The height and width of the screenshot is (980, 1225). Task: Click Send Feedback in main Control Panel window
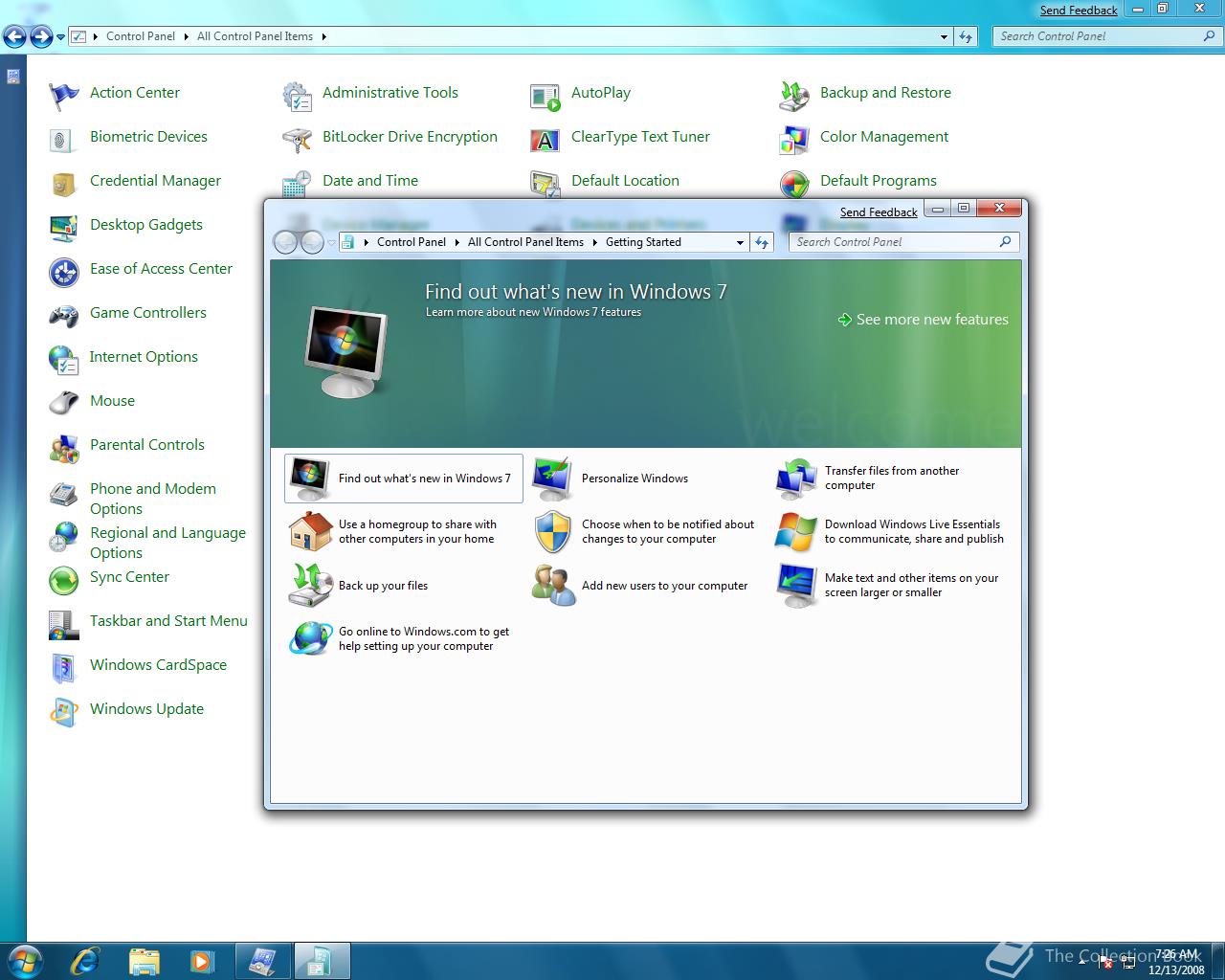1079,11
